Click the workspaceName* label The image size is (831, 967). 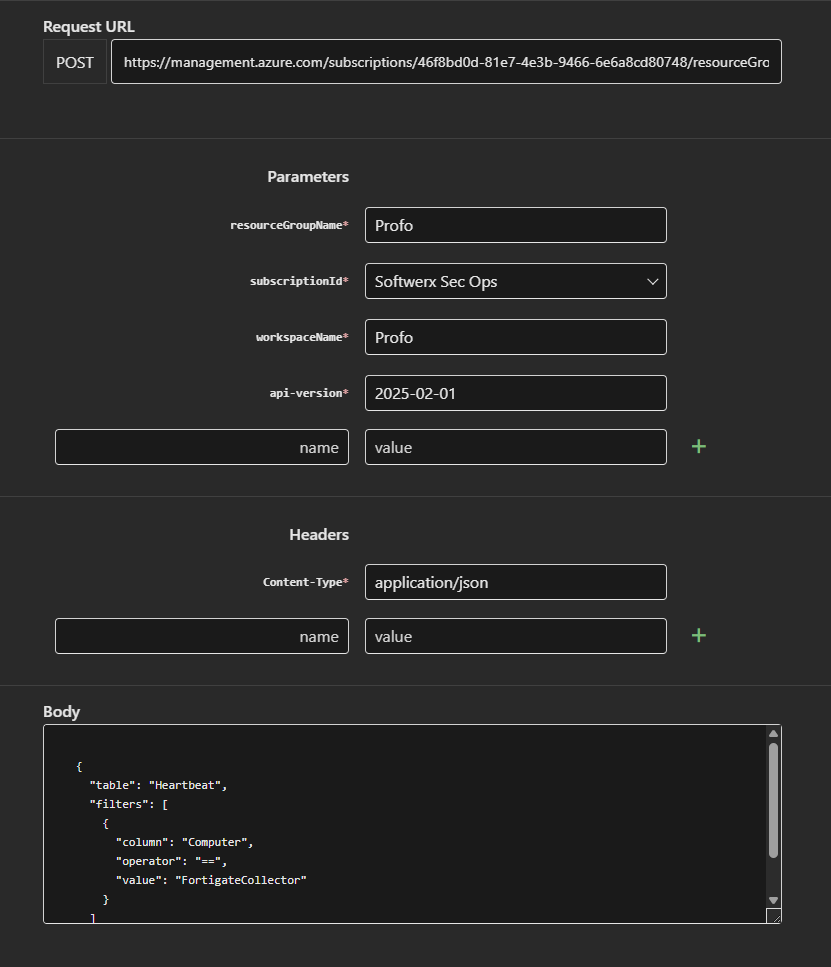[x=302, y=337]
